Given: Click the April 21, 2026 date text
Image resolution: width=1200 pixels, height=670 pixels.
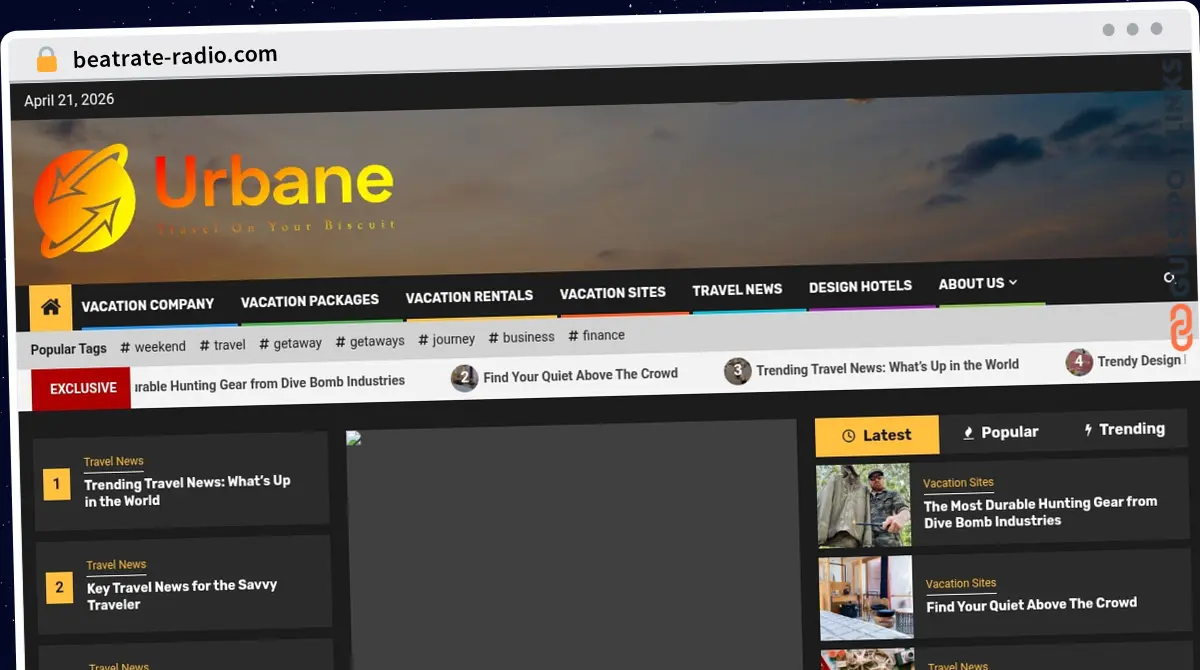Looking at the screenshot, I should point(69,100).
